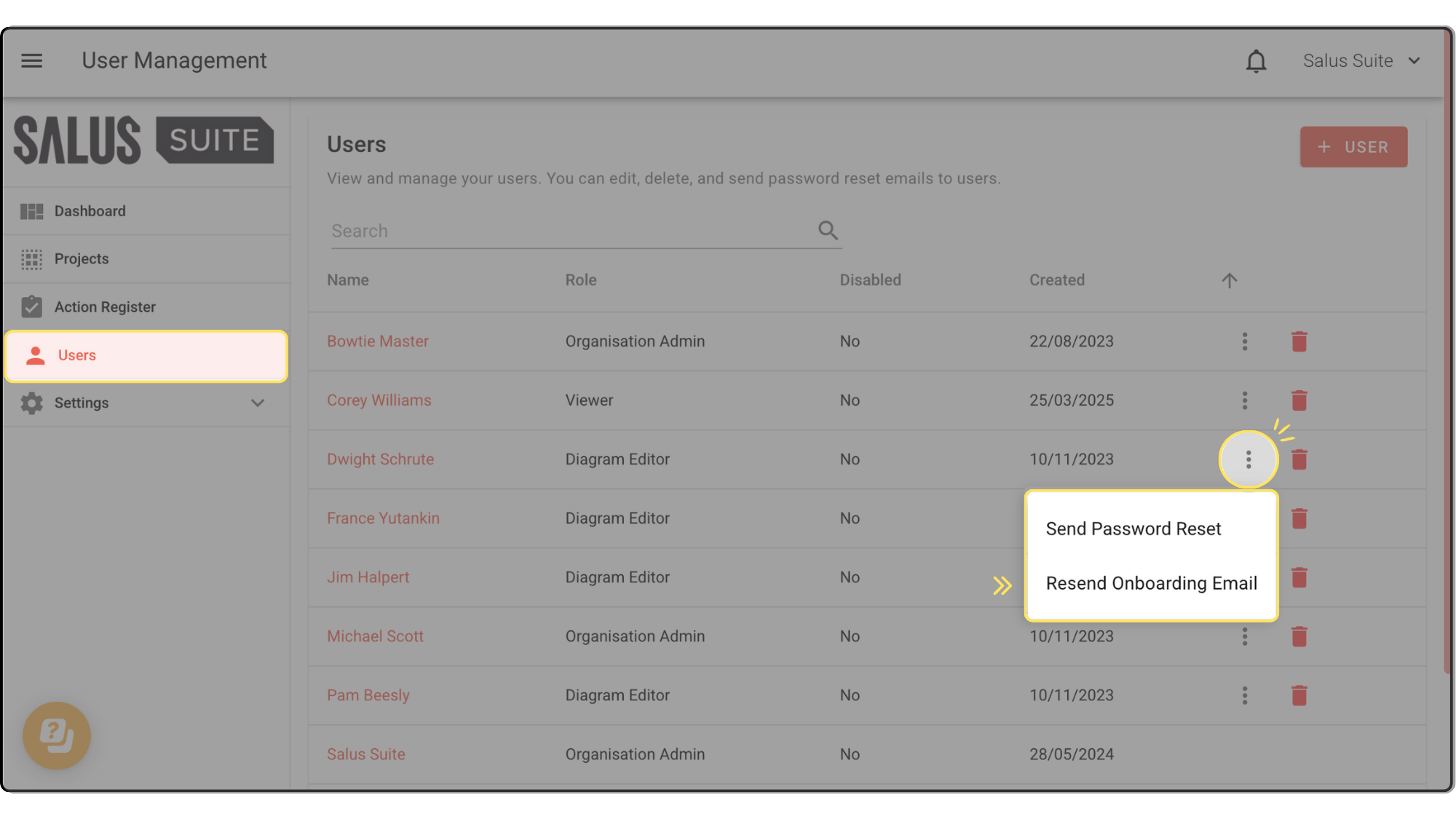Click the Search users input field
This screenshot has height=819, width=1456.
coord(568,231)
